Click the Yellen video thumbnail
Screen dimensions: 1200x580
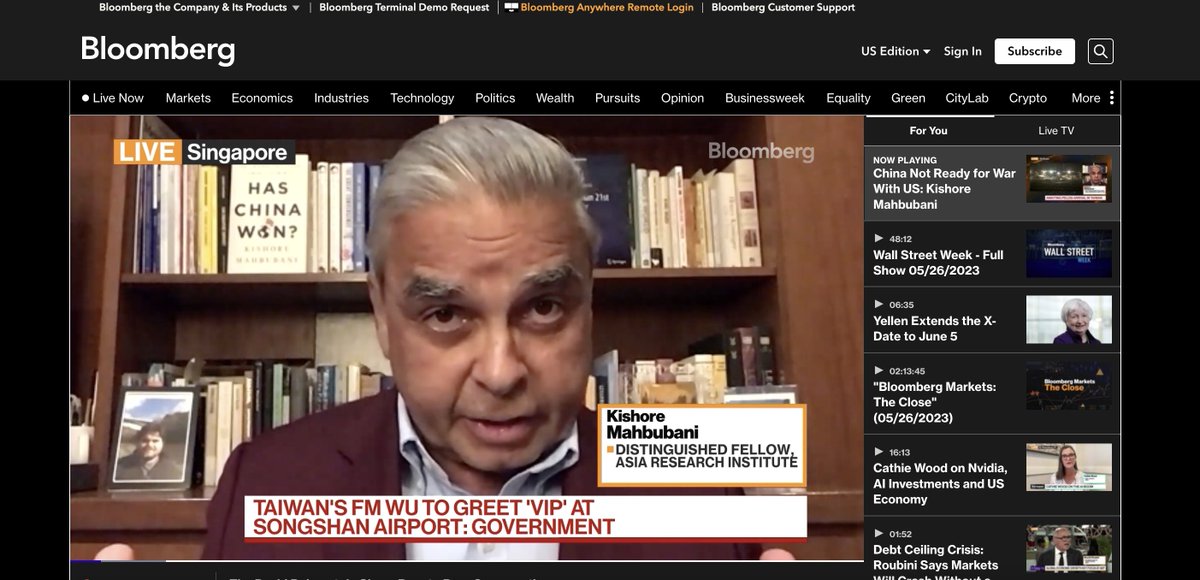[1069, 320]
